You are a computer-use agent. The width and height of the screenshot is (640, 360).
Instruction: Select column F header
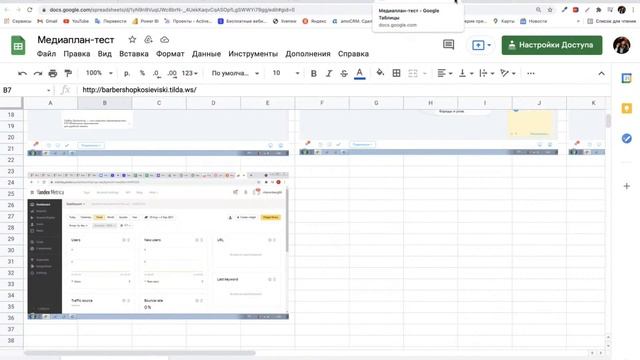click(x=322, y=103)
